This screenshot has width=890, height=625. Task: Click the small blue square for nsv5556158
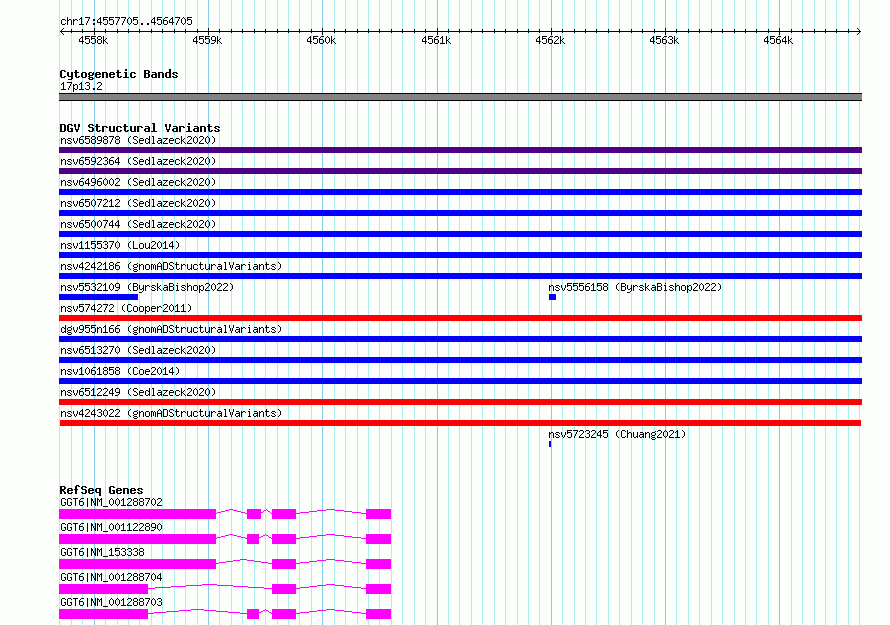click(x=552, y=297)
